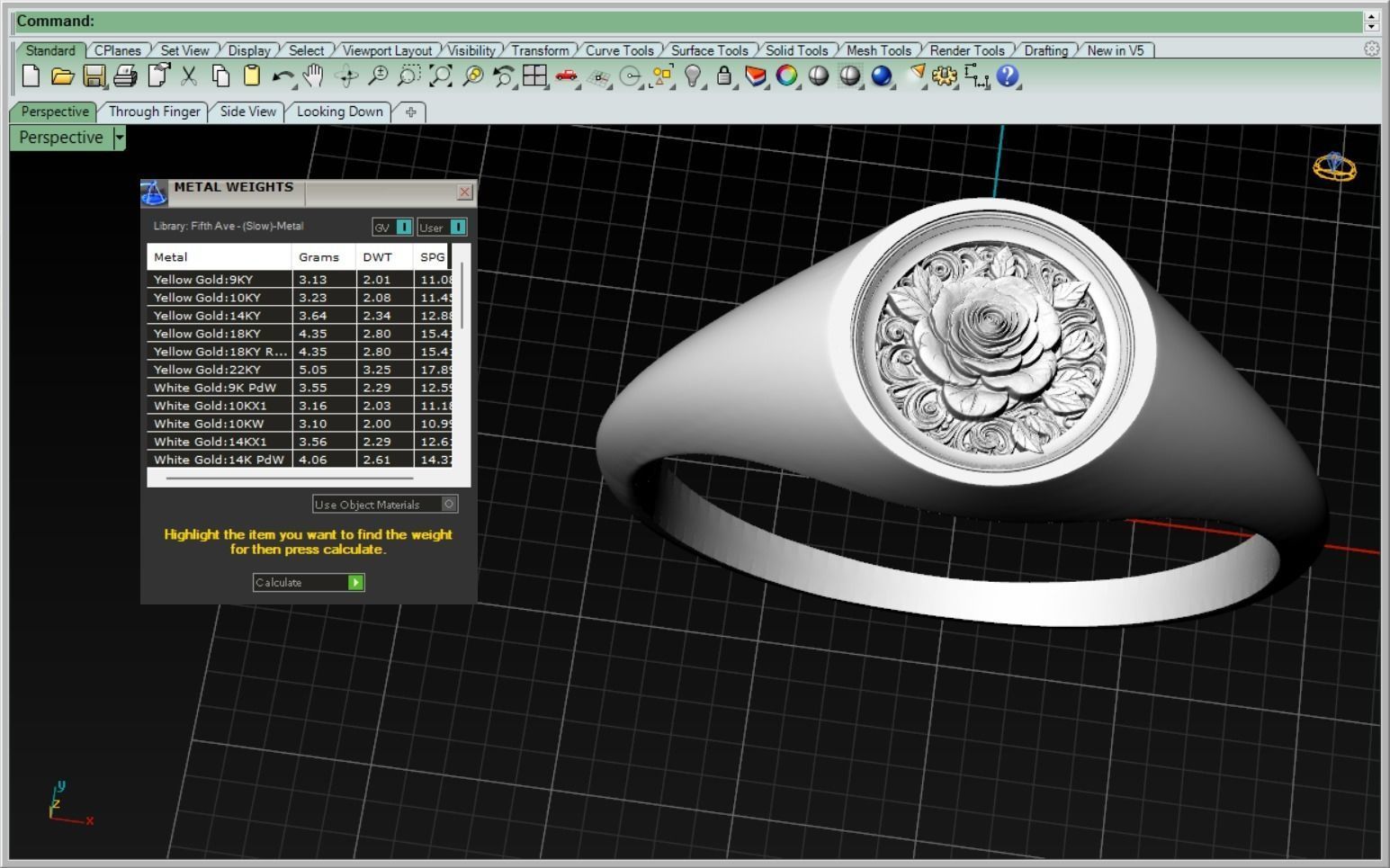
Task: Toggle Use Object Materials option
Action: point(385,505)
